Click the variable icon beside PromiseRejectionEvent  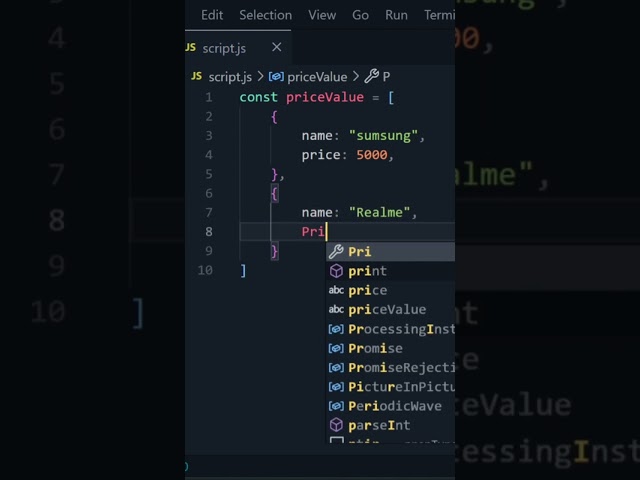[336, 367]
